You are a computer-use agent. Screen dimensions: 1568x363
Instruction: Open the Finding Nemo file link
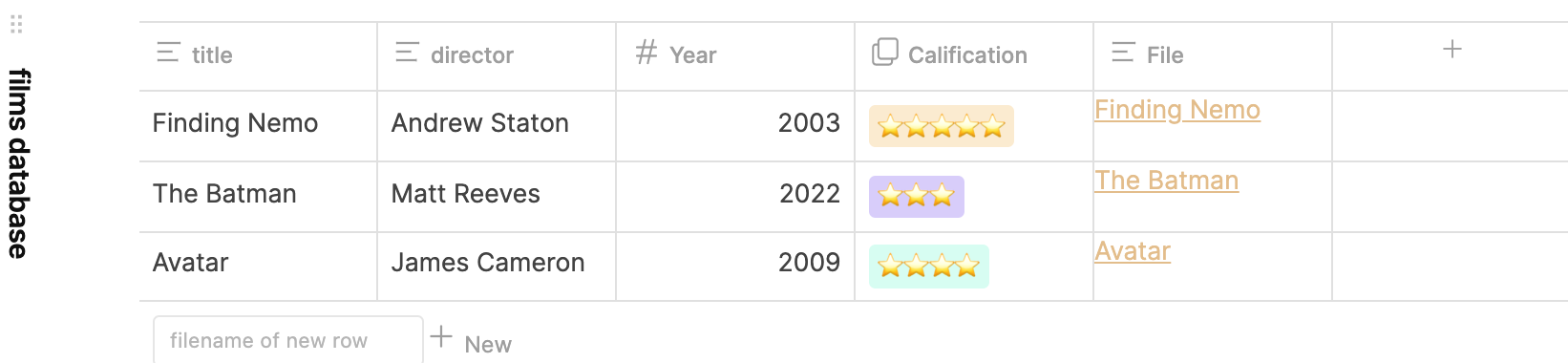point(1177,110)
